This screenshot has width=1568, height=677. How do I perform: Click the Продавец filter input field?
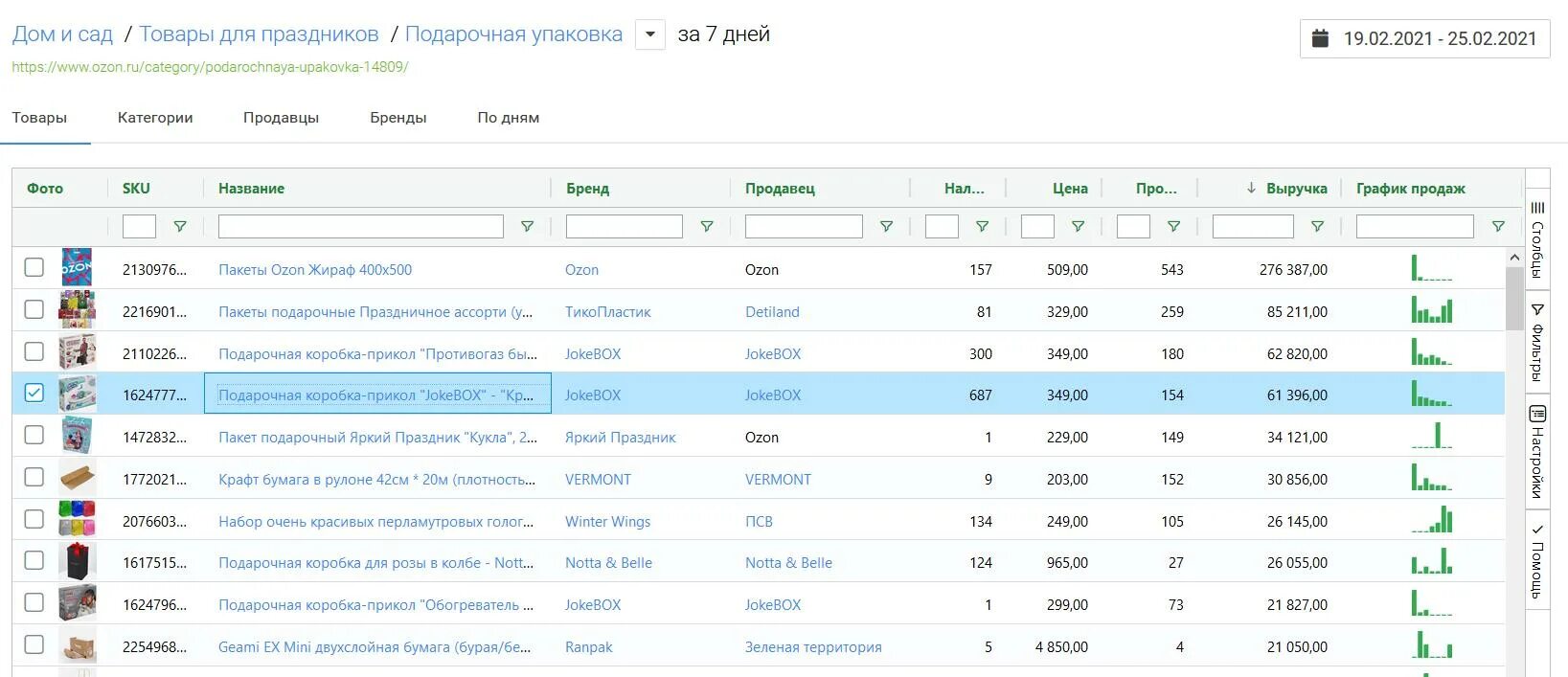tap(804, 226)
